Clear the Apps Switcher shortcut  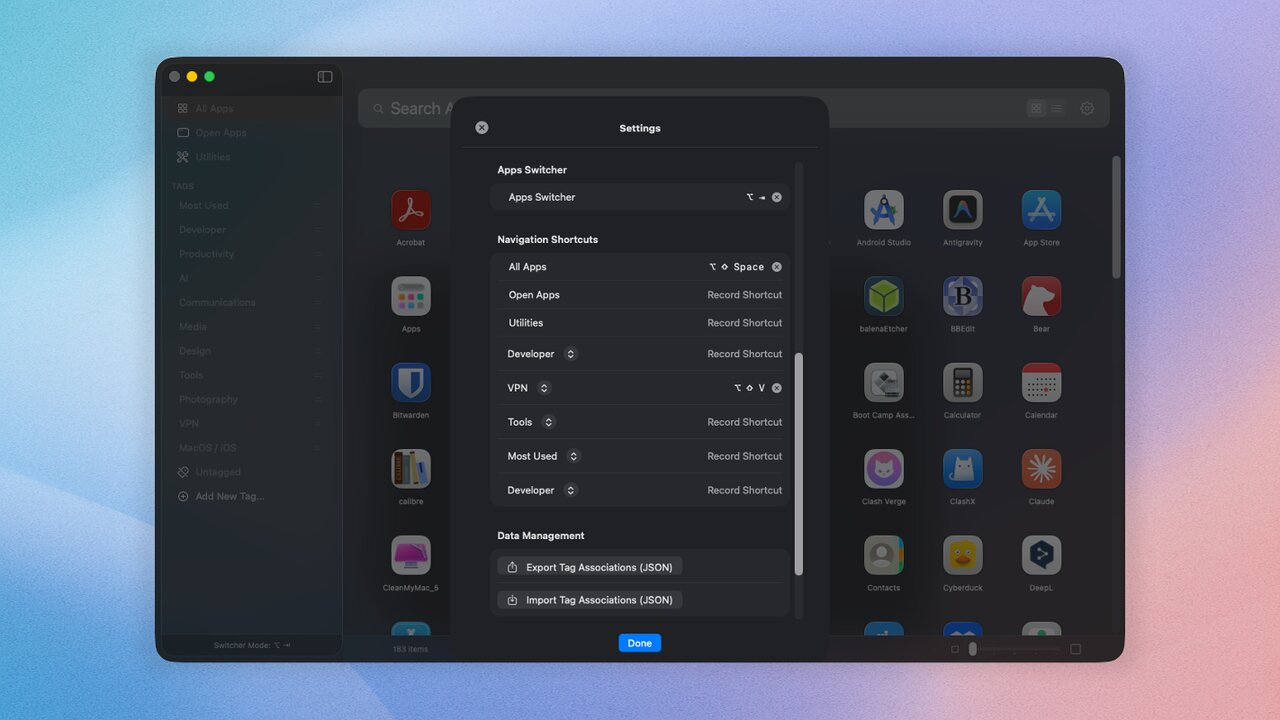[x=777, y=197]
